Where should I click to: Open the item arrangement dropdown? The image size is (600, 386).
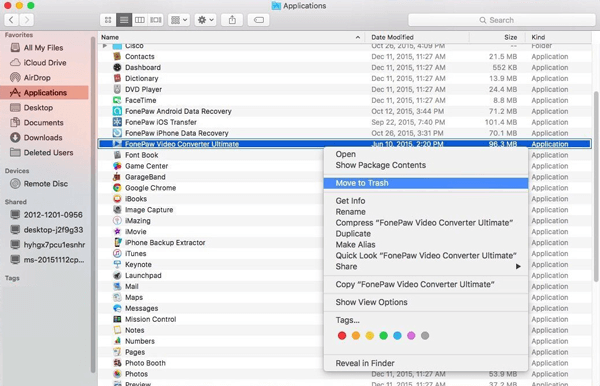[179, 20]
